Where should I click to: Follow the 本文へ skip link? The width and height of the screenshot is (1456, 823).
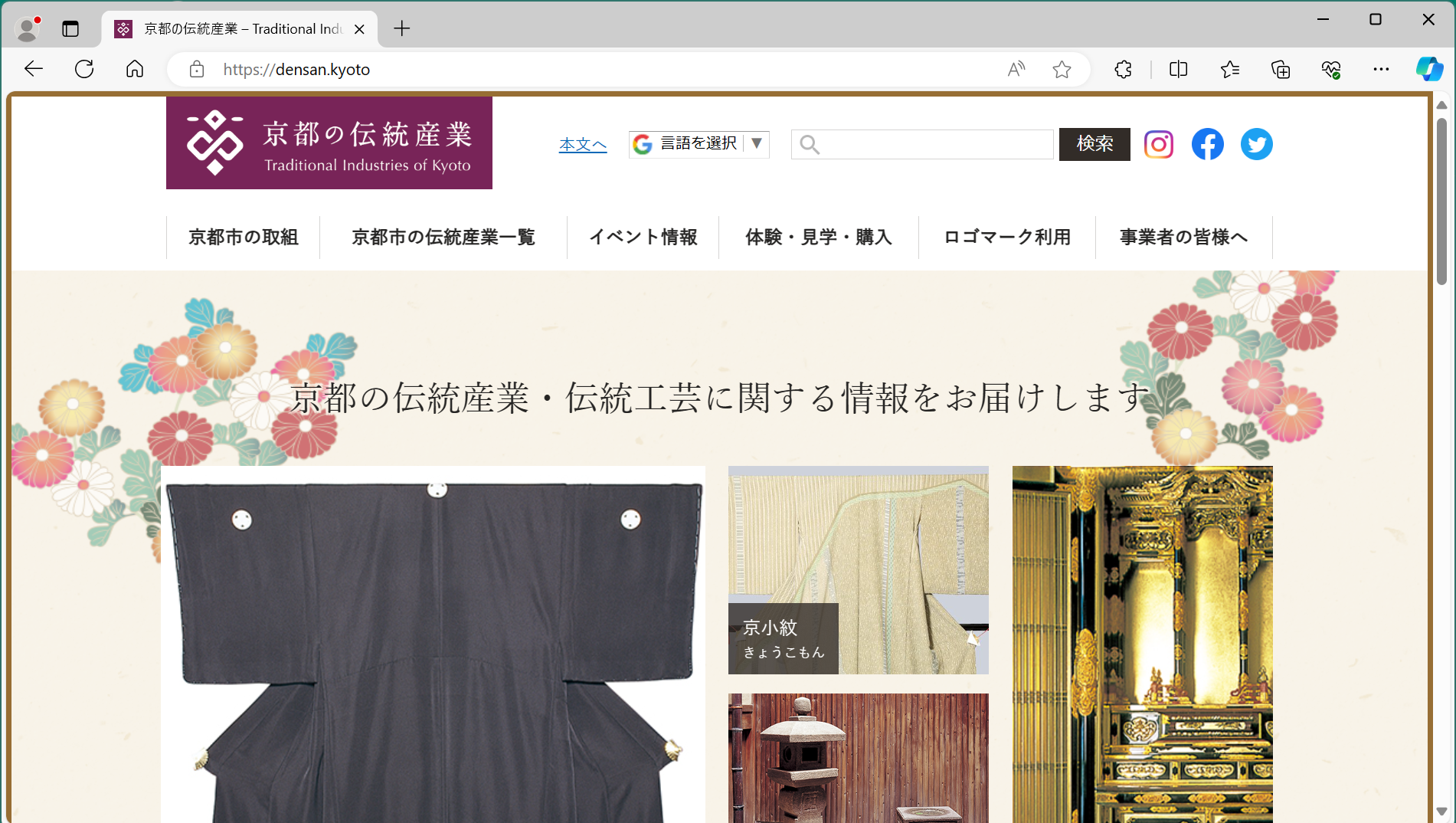(x=582, y=145)
